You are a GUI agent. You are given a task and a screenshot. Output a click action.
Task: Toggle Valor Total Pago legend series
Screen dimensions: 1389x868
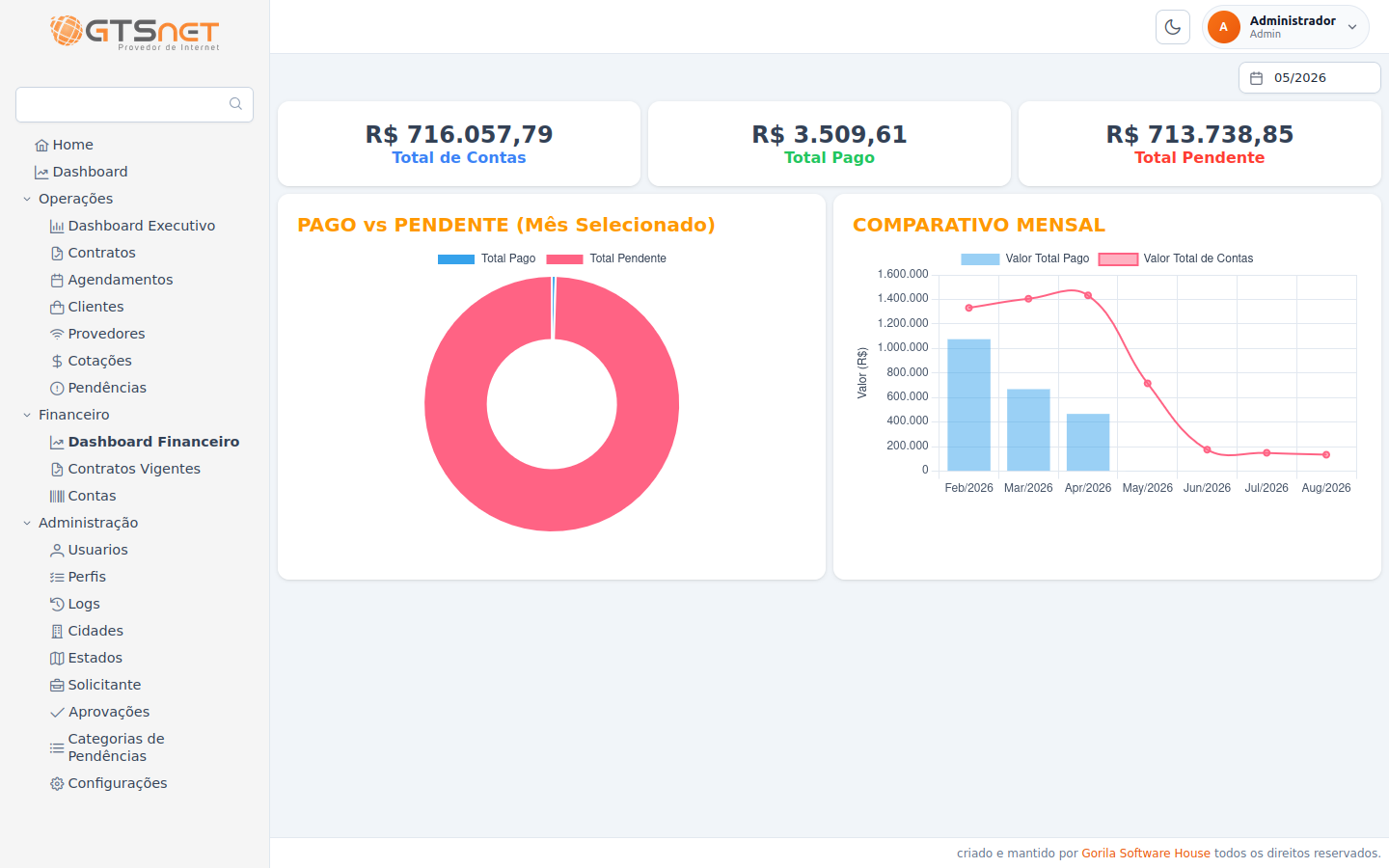tap(1024, 258)
